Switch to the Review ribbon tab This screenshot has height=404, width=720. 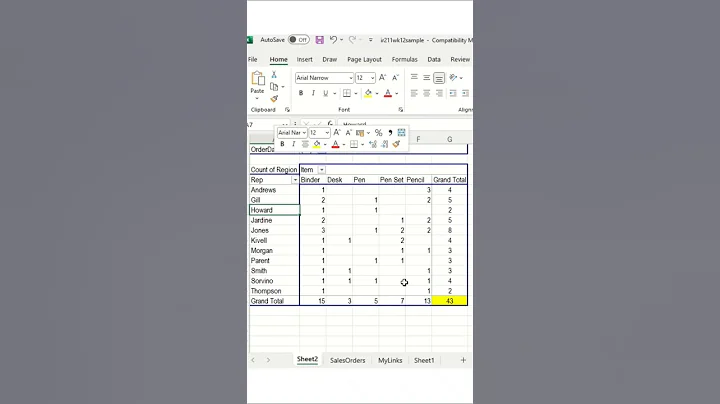click(460, 59)
